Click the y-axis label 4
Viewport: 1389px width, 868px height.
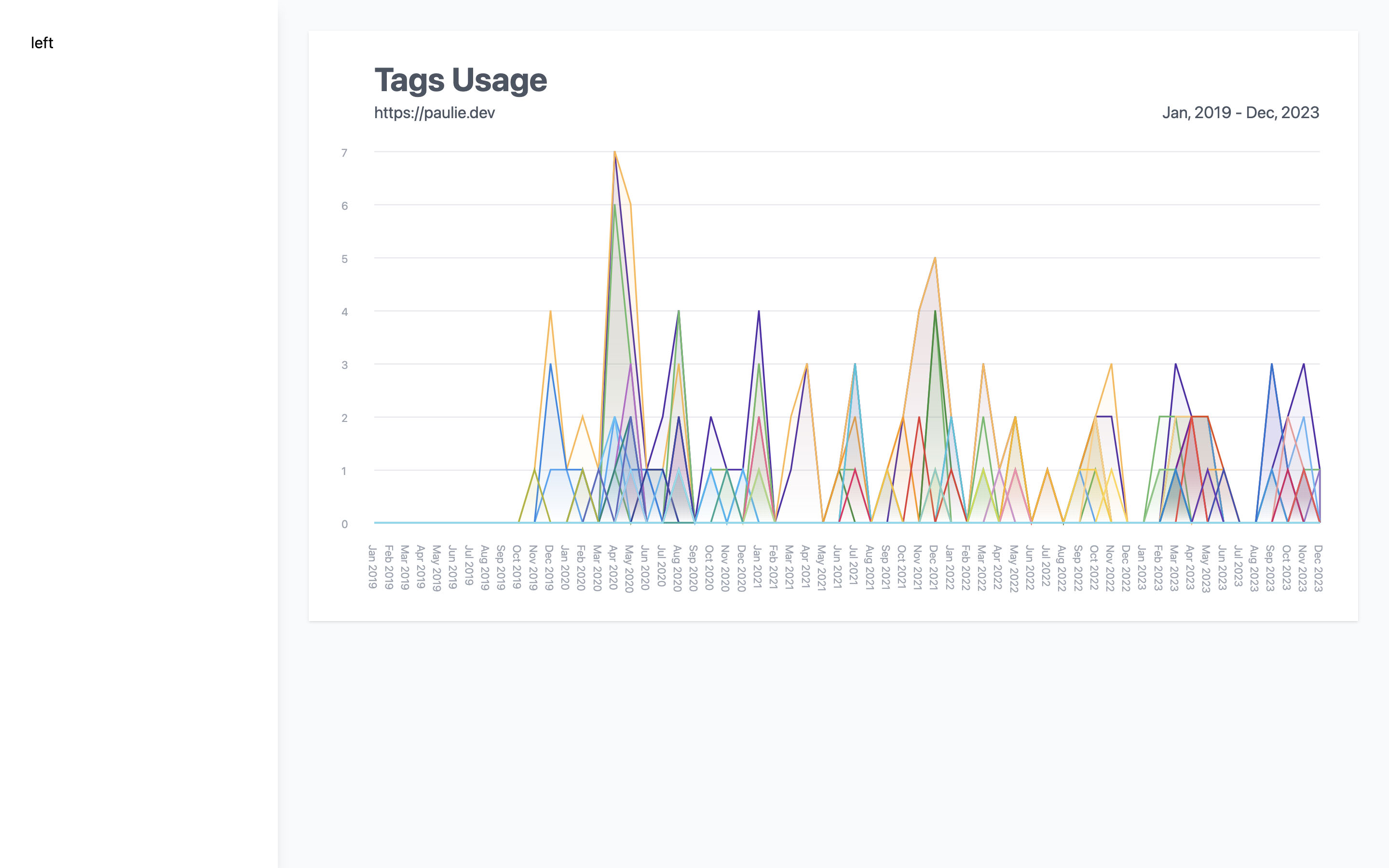pyautogui.click(x=344, y=312)
